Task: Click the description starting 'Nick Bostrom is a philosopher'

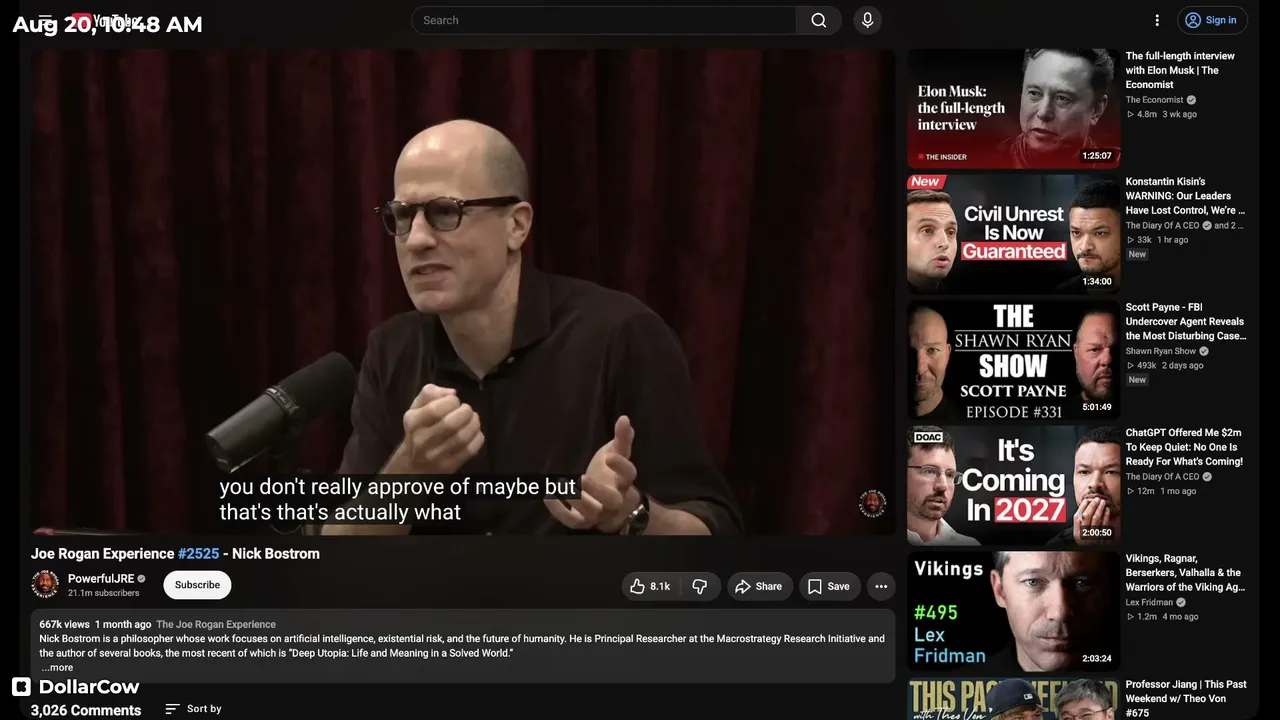Action: coord(462,646)
